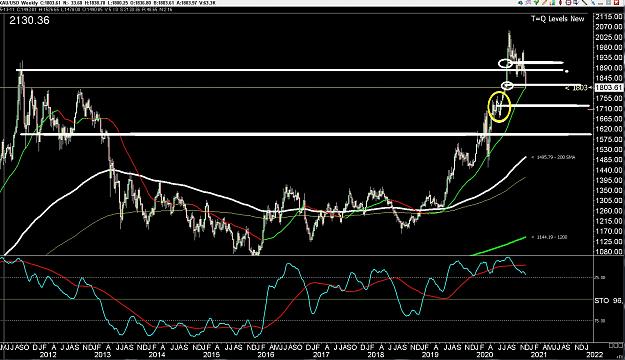Click the purple icon in the chart toolbar
Screen dimensions: 625x360
(x=528, y=2)
